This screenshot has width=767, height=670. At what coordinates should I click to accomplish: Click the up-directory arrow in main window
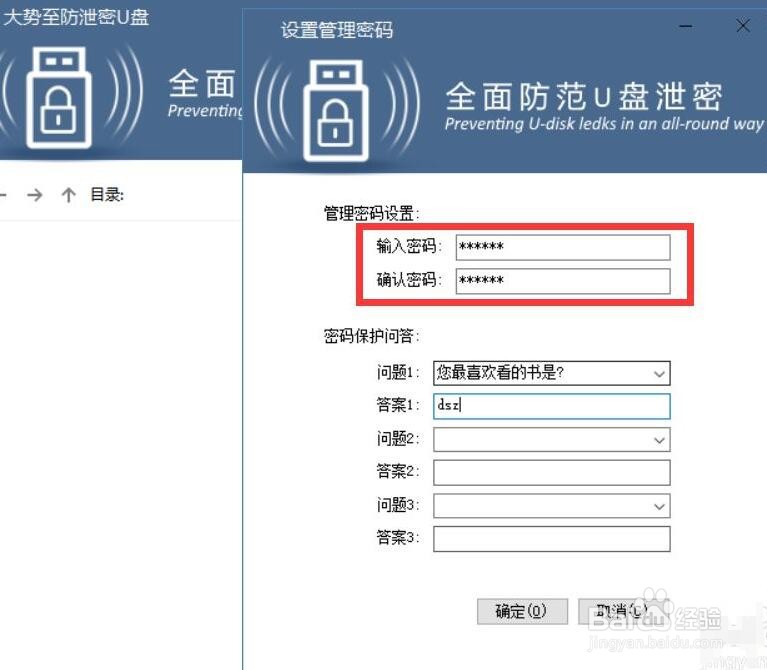click(x=68, y=195)
